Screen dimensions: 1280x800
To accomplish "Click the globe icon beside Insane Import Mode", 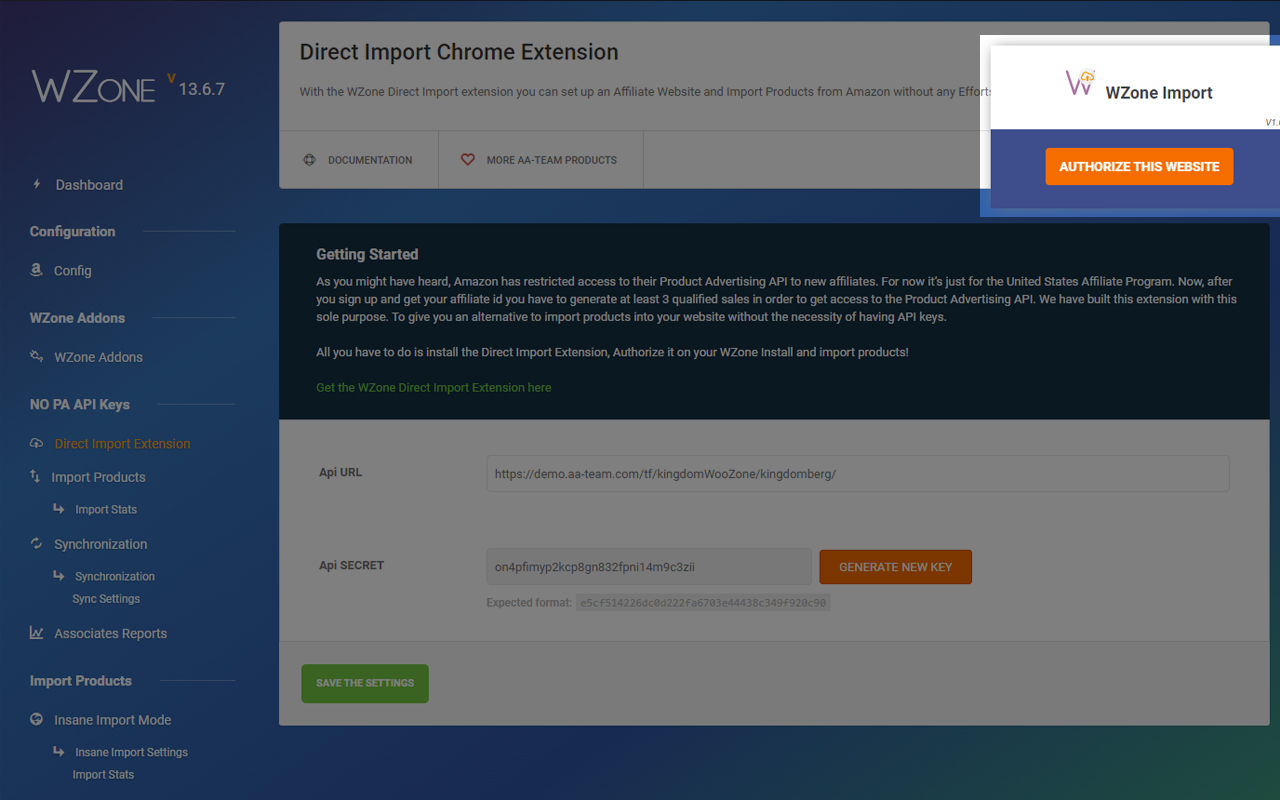I will point(37,719).
